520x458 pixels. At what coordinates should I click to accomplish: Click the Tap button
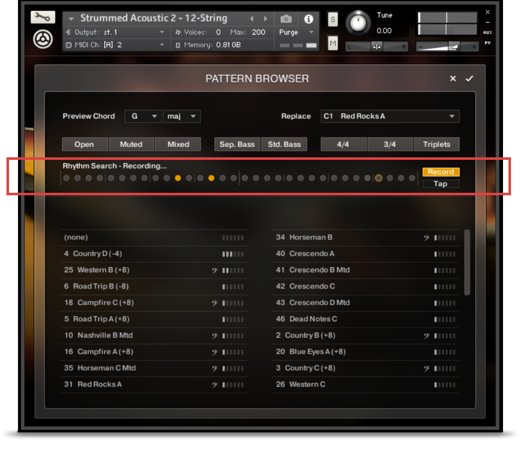(441, 184)
